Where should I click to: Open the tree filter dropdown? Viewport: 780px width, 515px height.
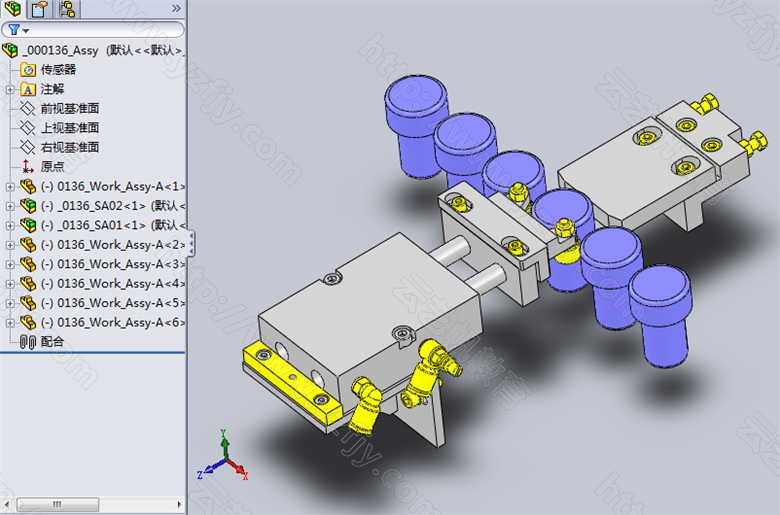point(19,30)
